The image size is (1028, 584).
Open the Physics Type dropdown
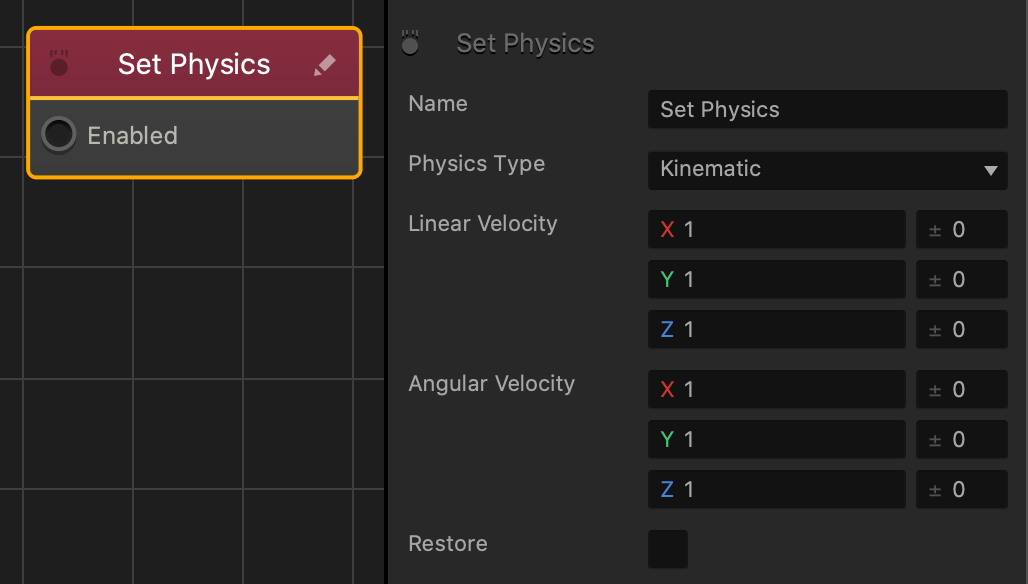[x=827, y=170]
